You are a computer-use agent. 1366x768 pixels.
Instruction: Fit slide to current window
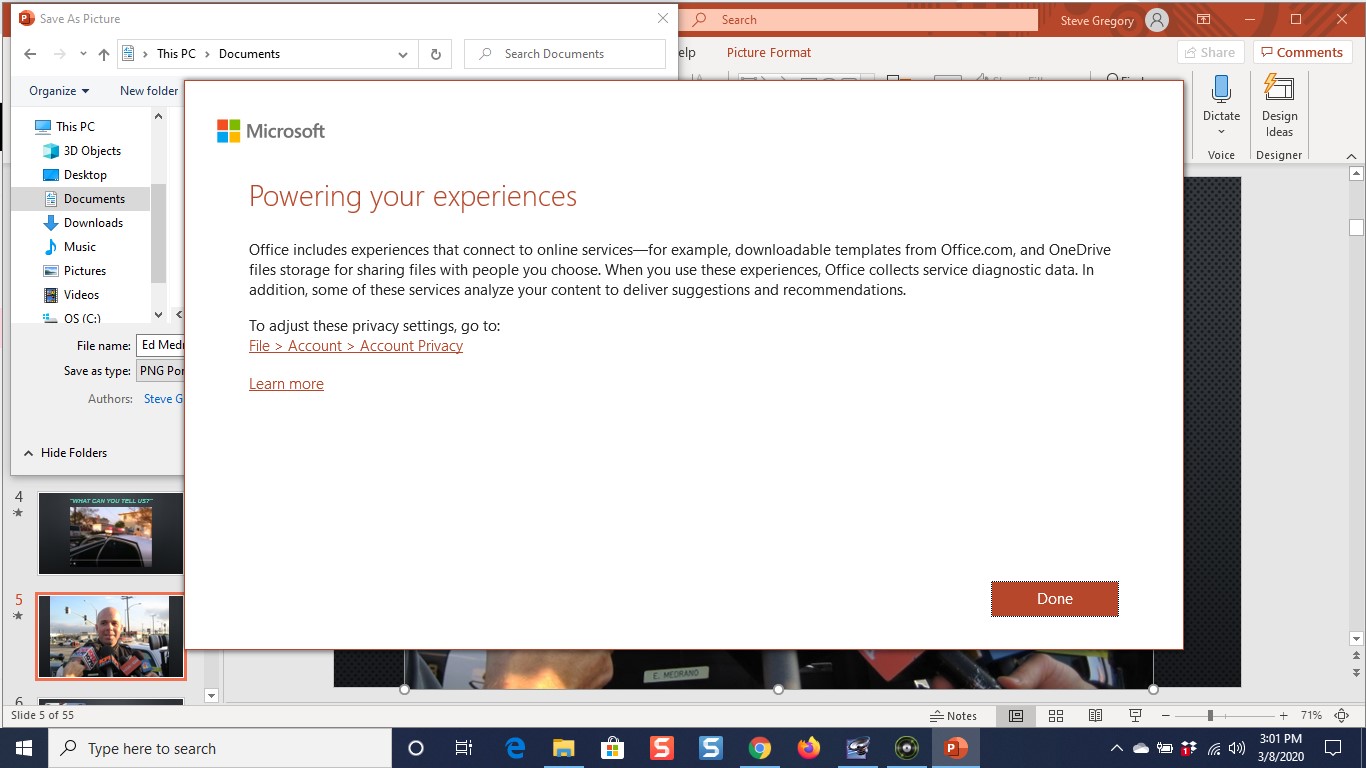tap(1342, 715)
